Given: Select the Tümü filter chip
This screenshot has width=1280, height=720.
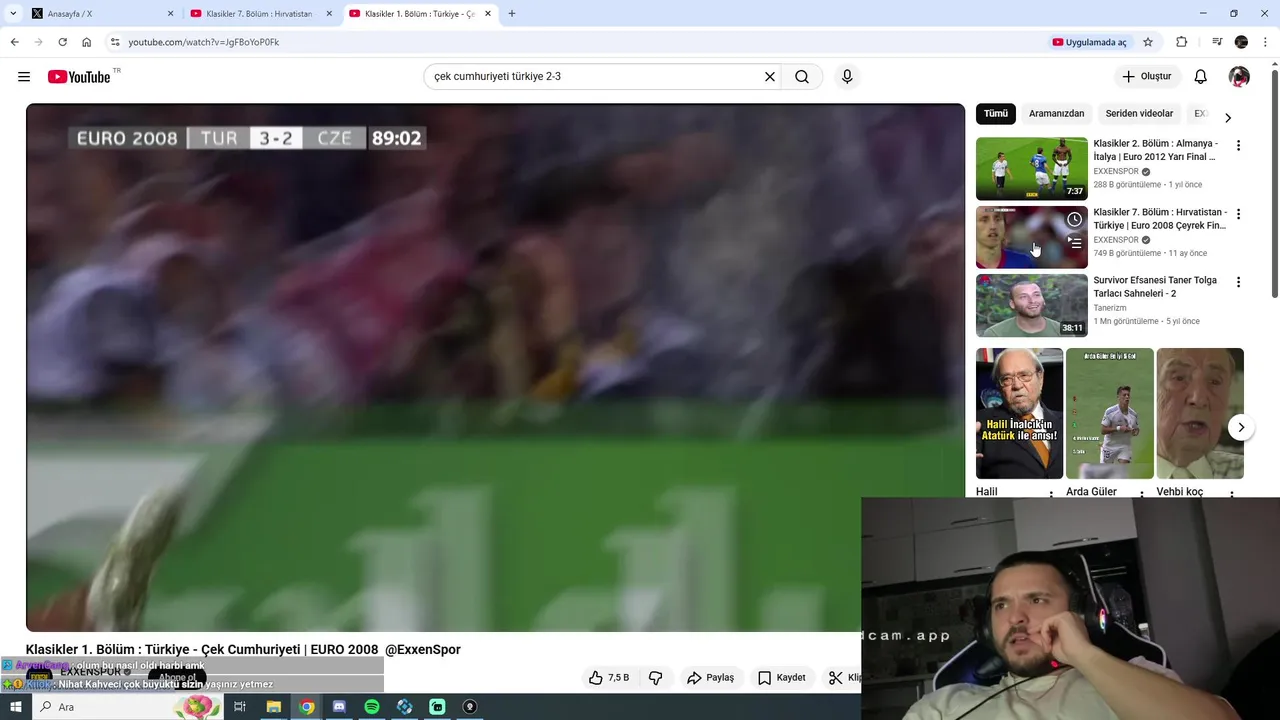Looking at the screenshot, I should pyautogui.click(x=996, y=114).
